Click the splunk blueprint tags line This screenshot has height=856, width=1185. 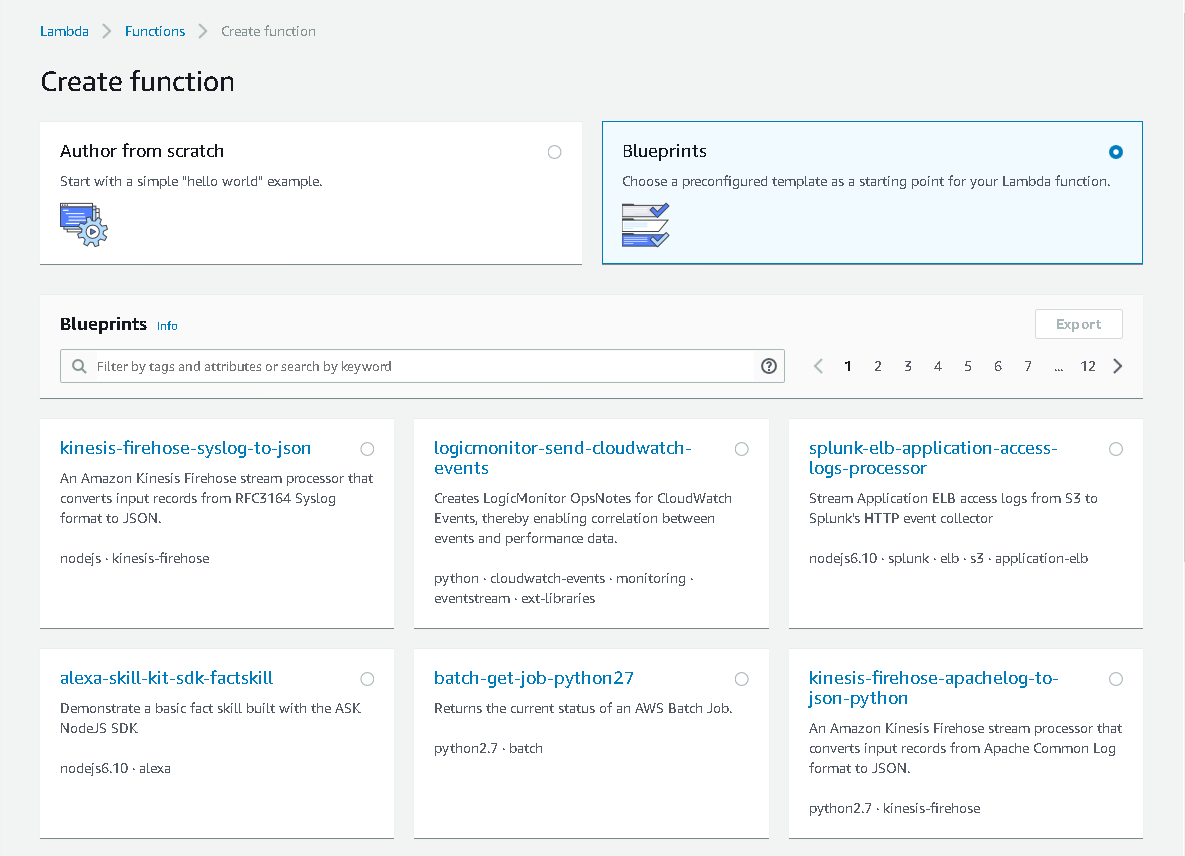(x=948, y=558)
